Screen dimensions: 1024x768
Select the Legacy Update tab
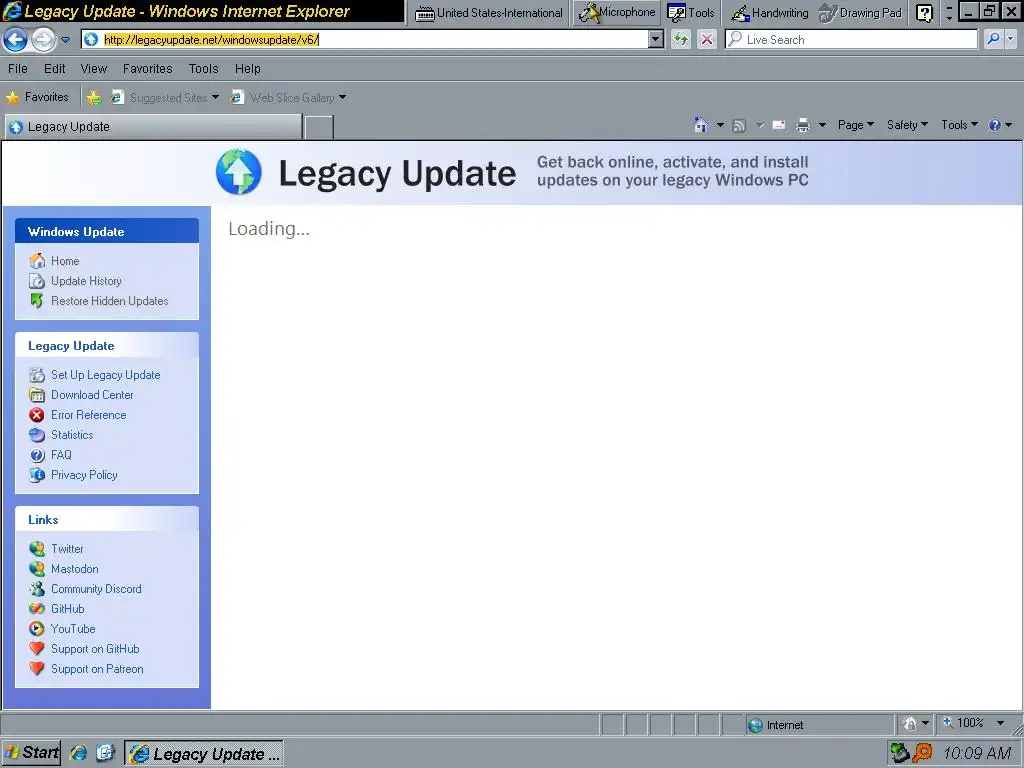(153, 127)
